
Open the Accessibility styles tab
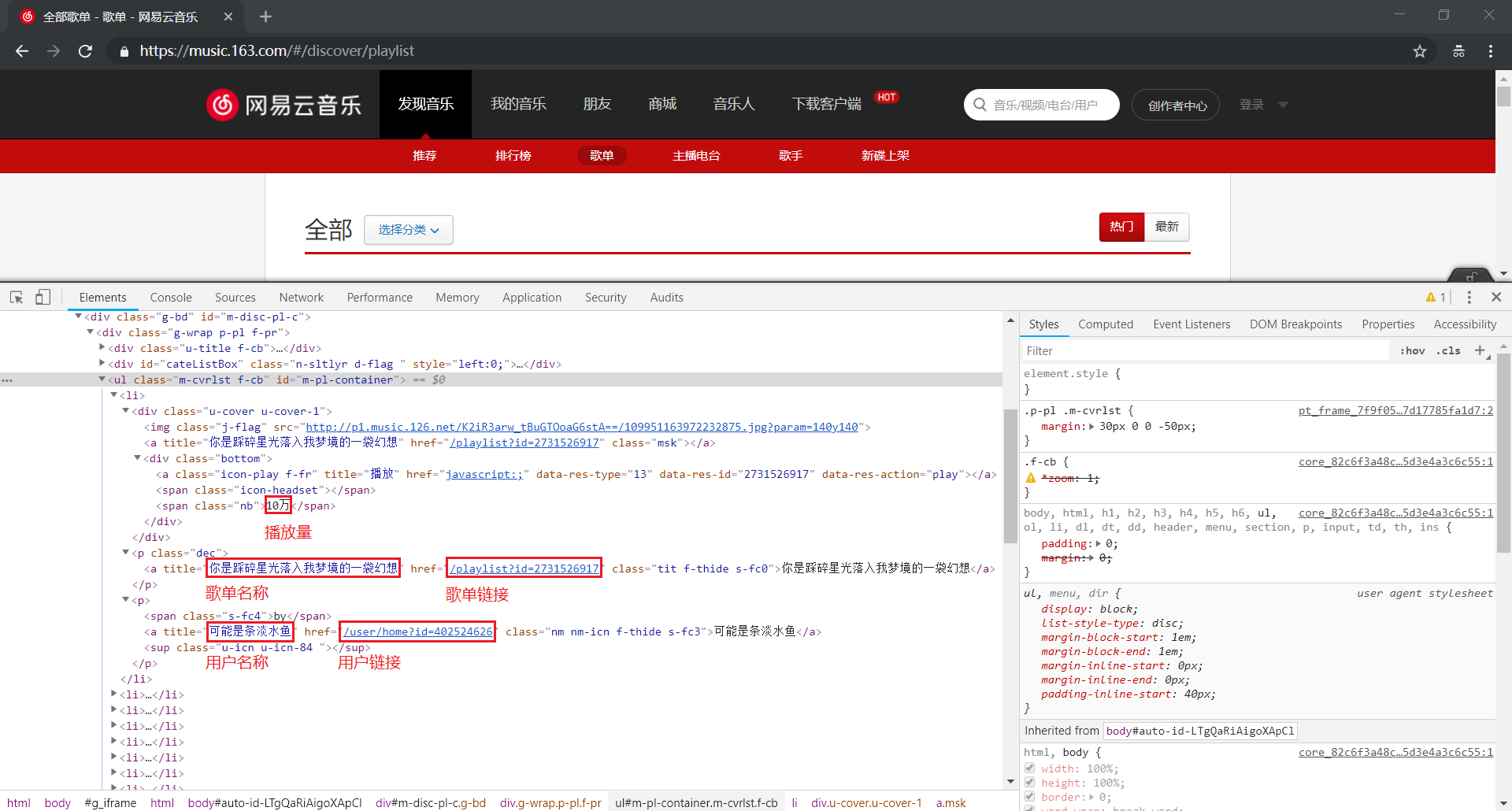coord(1465,324)
